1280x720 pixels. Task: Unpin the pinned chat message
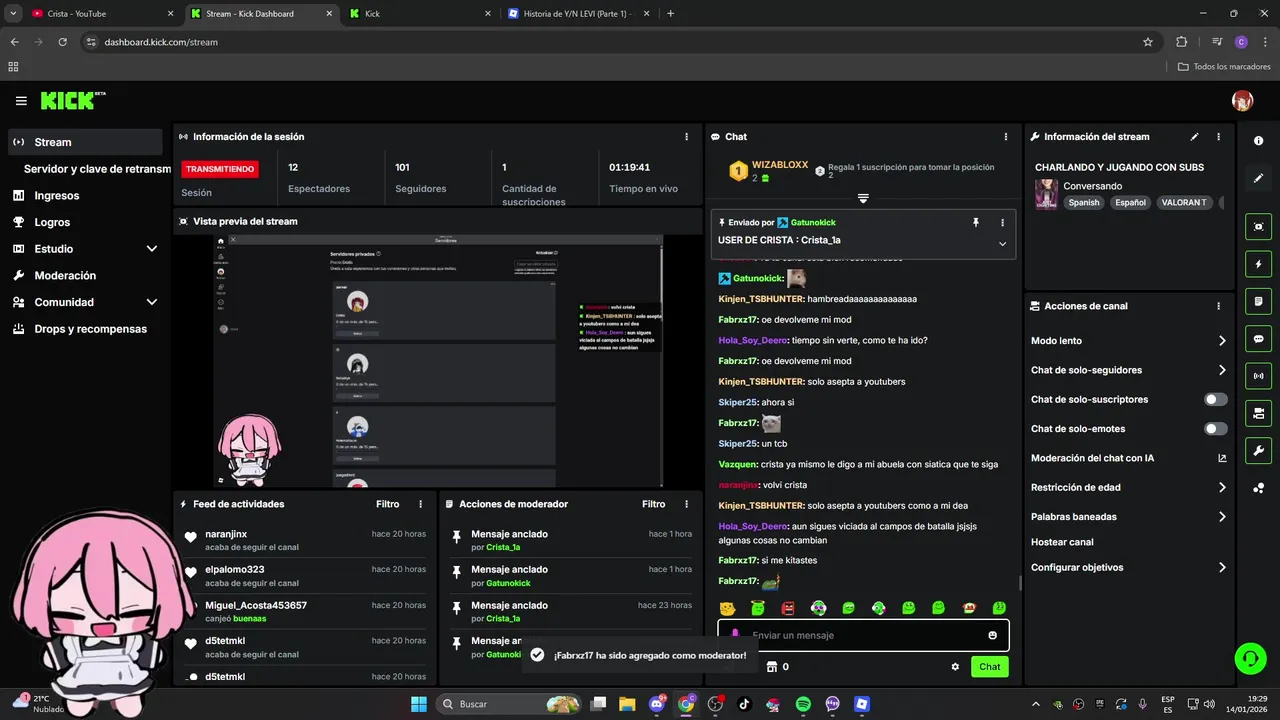coord(976,222)
